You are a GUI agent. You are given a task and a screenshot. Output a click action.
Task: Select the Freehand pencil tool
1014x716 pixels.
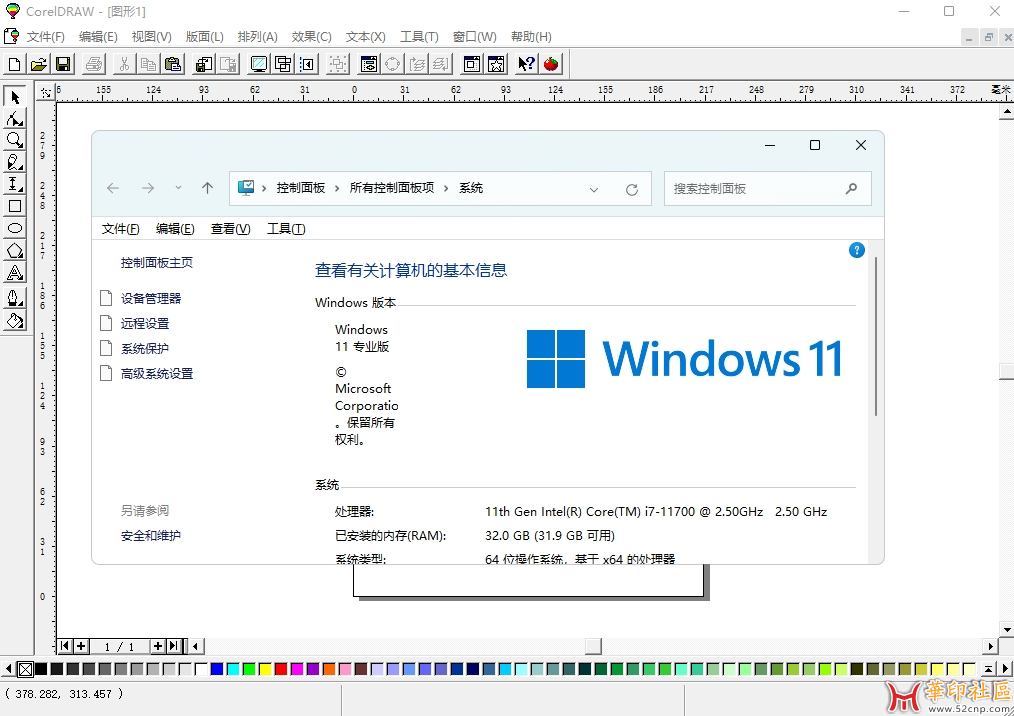[x=15, y=162]
